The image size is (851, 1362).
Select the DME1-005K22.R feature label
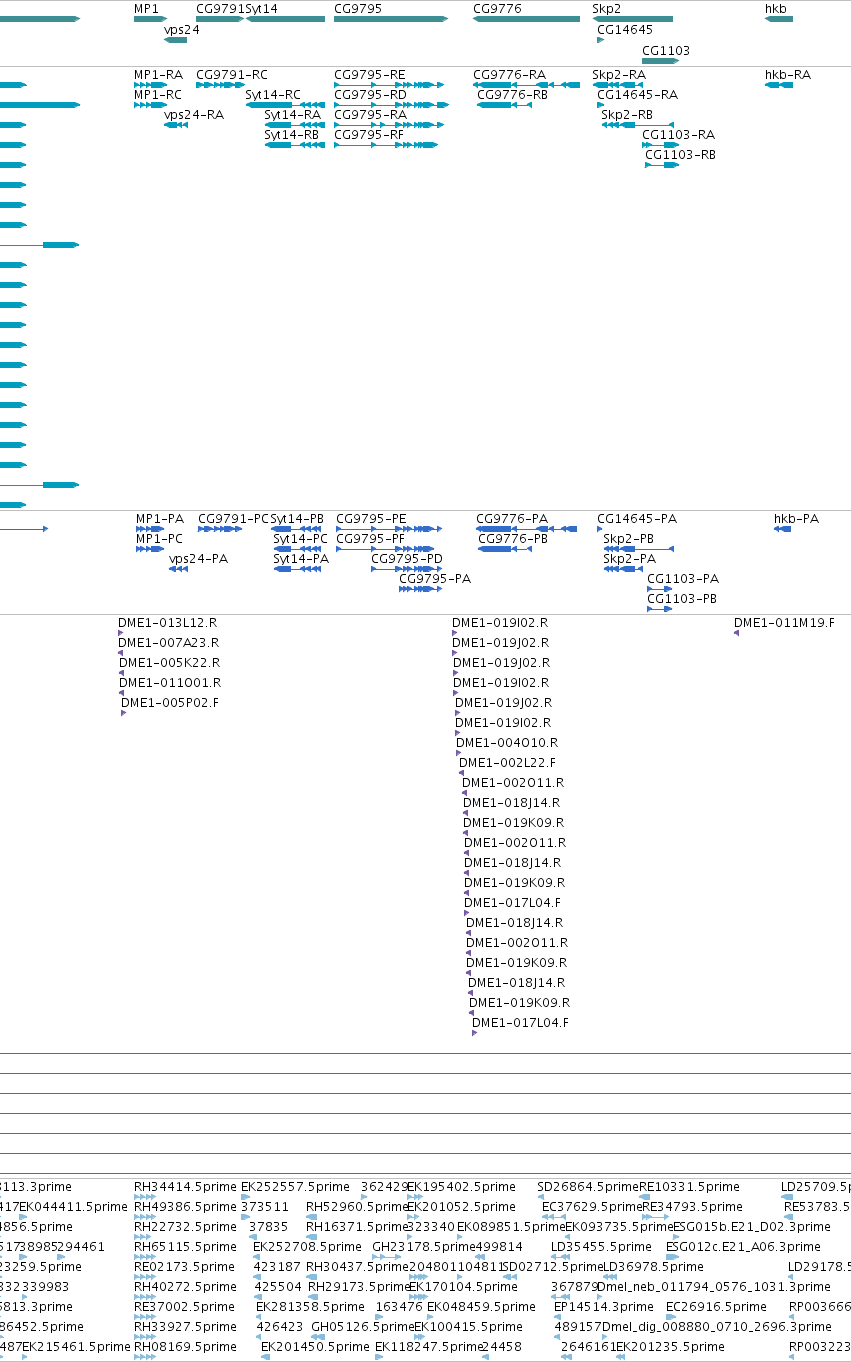pos(170,662)
